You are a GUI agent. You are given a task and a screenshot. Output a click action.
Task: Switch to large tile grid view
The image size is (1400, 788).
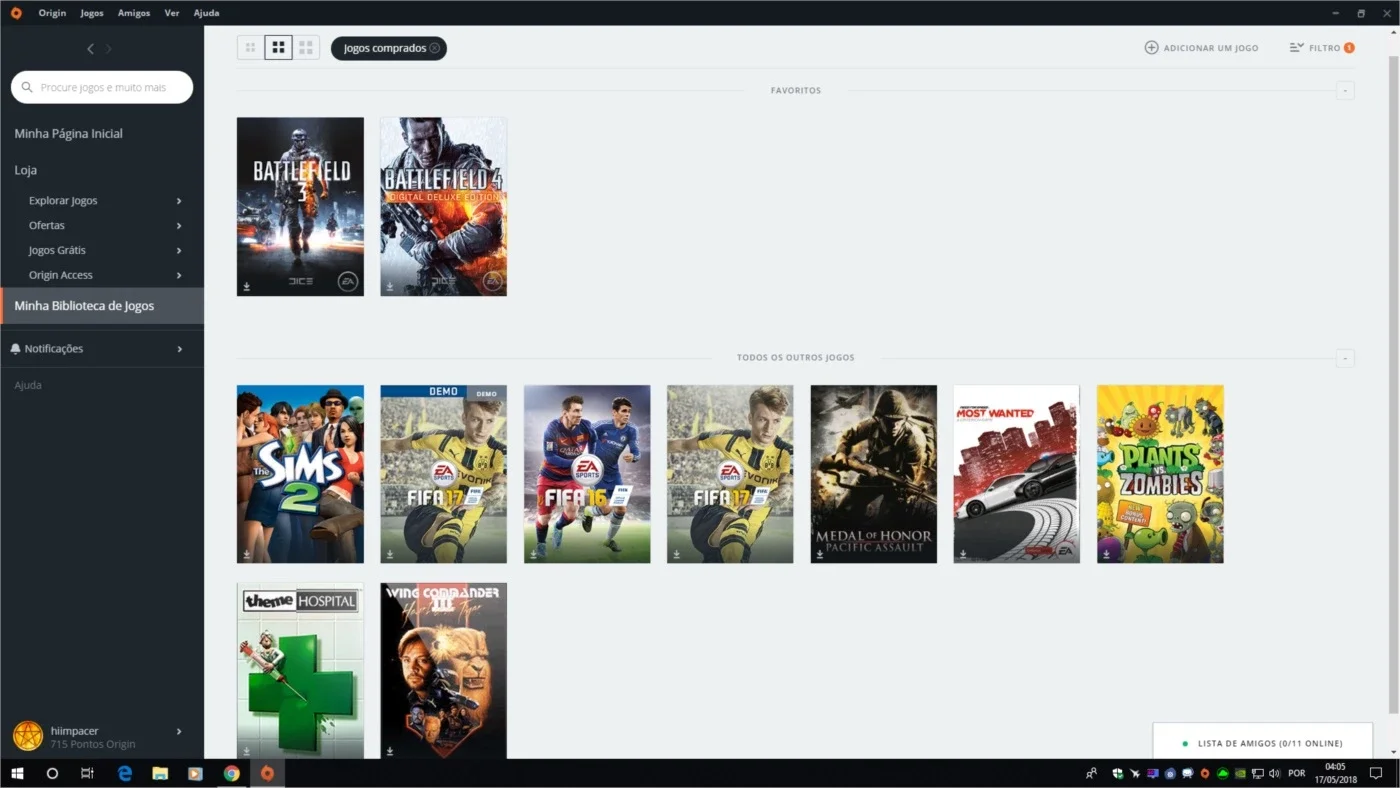(x=306, y=47)
